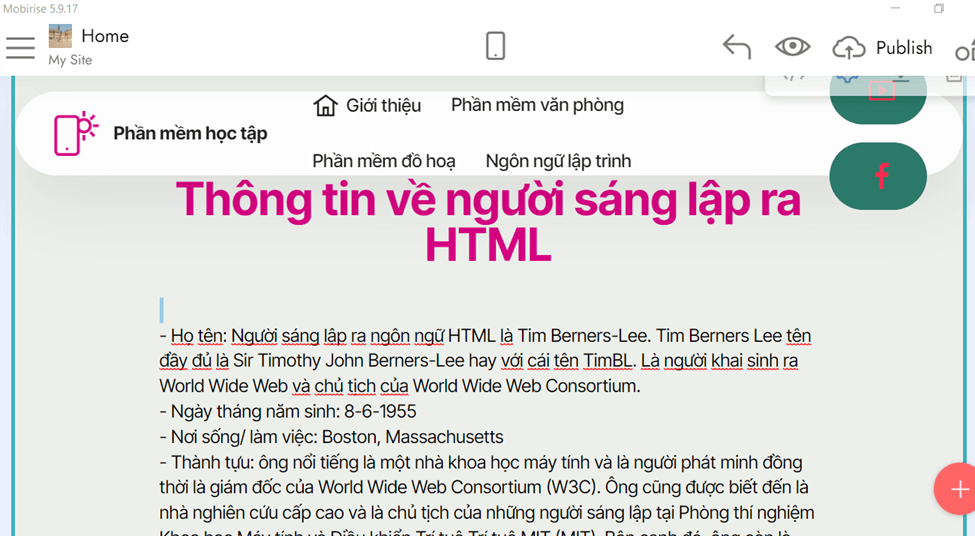Click the undo arrow icon
This screenshot has width=975, height=536.
(x=736, y=47)
